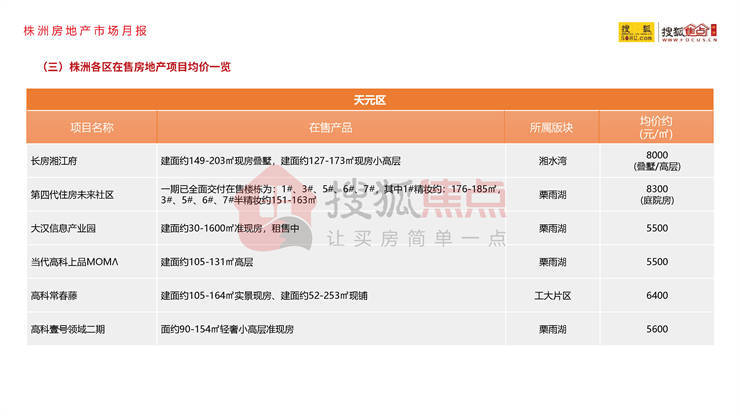Click the 项目名称 column header
The height and width of the screenshot is (416, 740).
click(92, 127)
